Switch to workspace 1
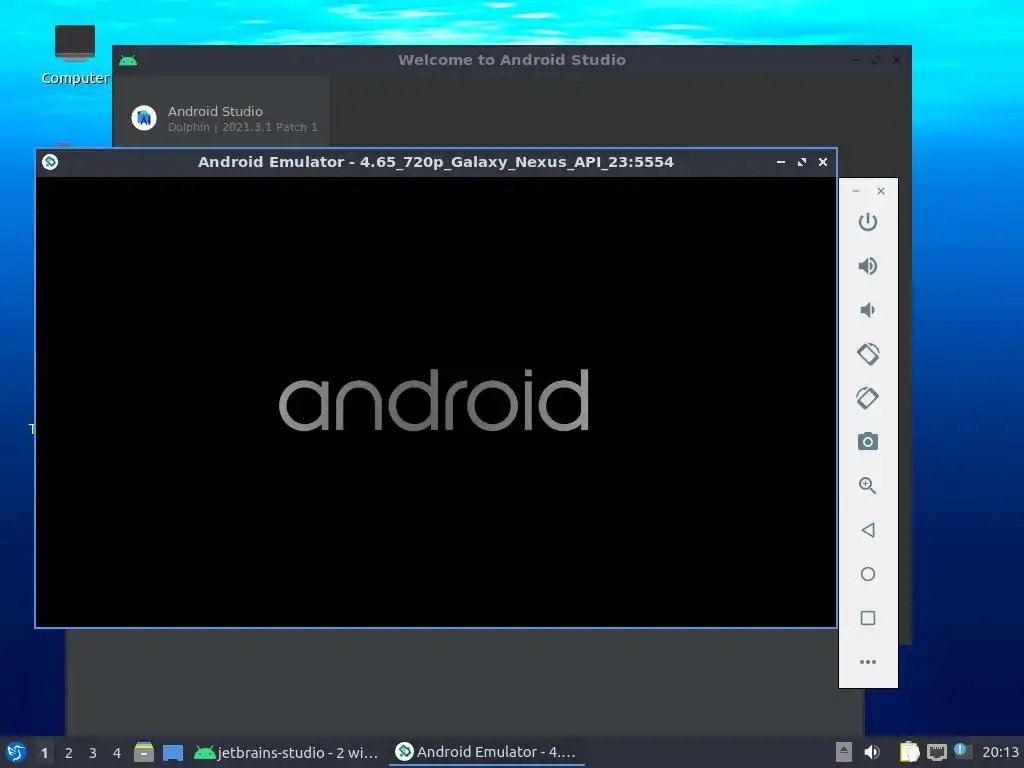The width and height of the screenshot is (1024, 768). click(44, 753)
